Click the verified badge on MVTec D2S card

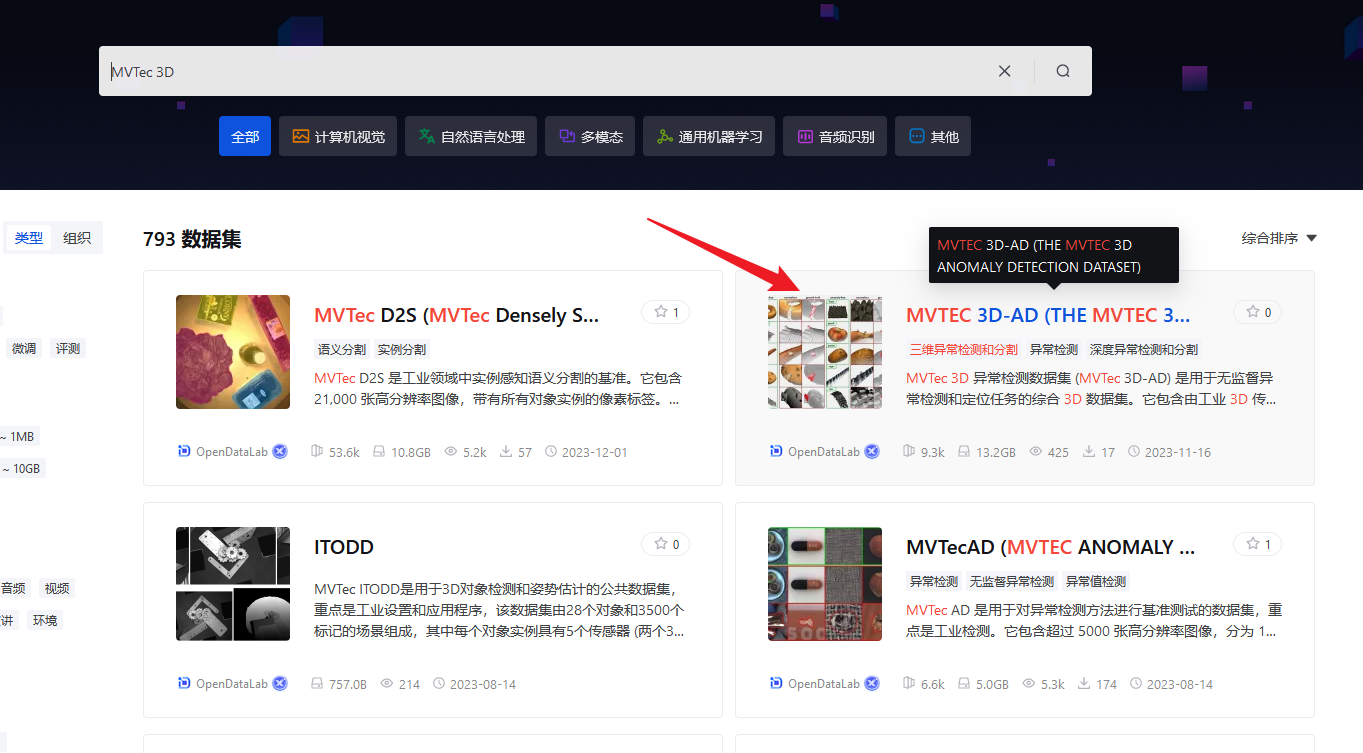[x=280, y=452]
